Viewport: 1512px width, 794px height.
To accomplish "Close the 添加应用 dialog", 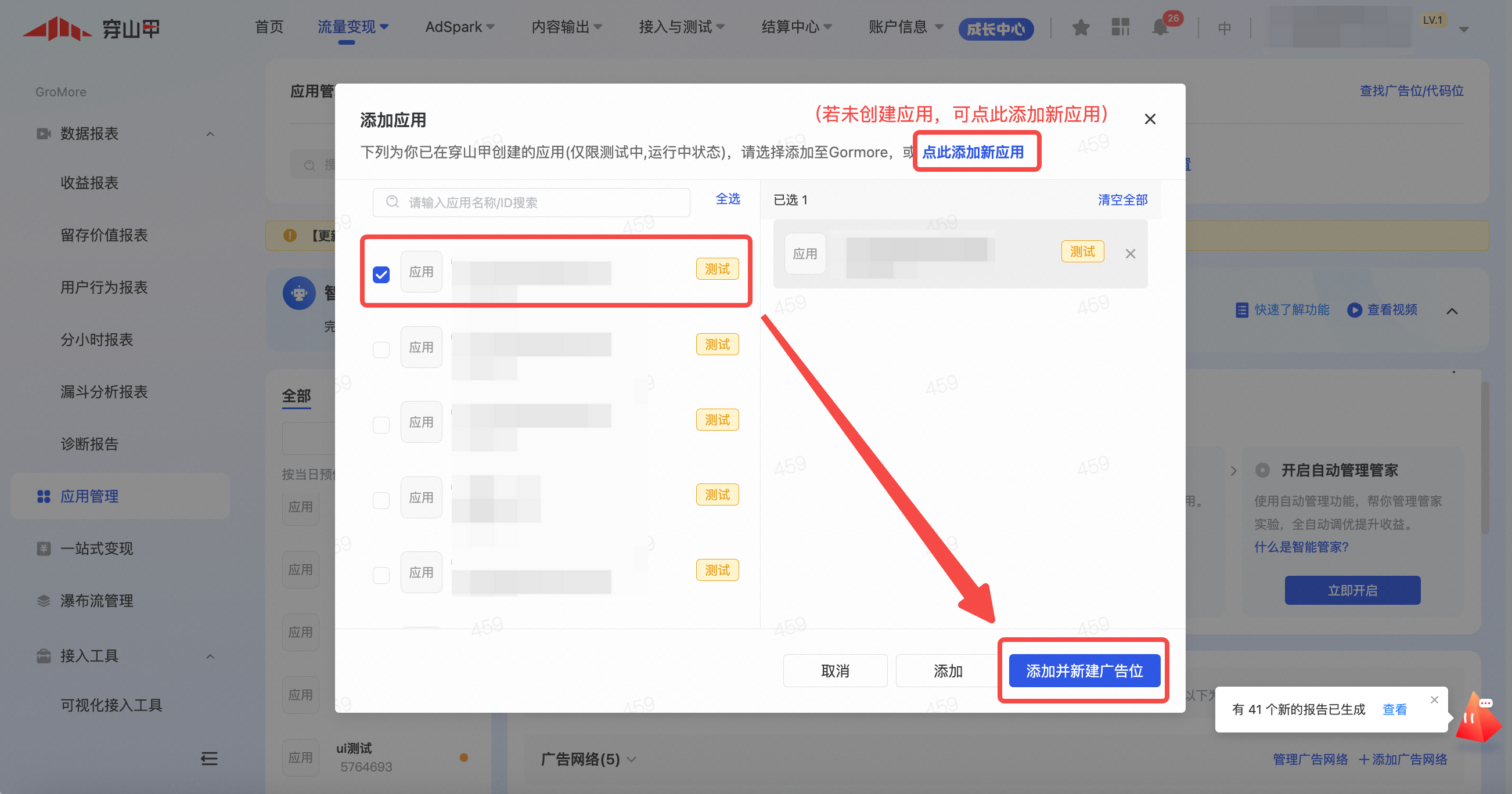I will (x=1150, y=119).
